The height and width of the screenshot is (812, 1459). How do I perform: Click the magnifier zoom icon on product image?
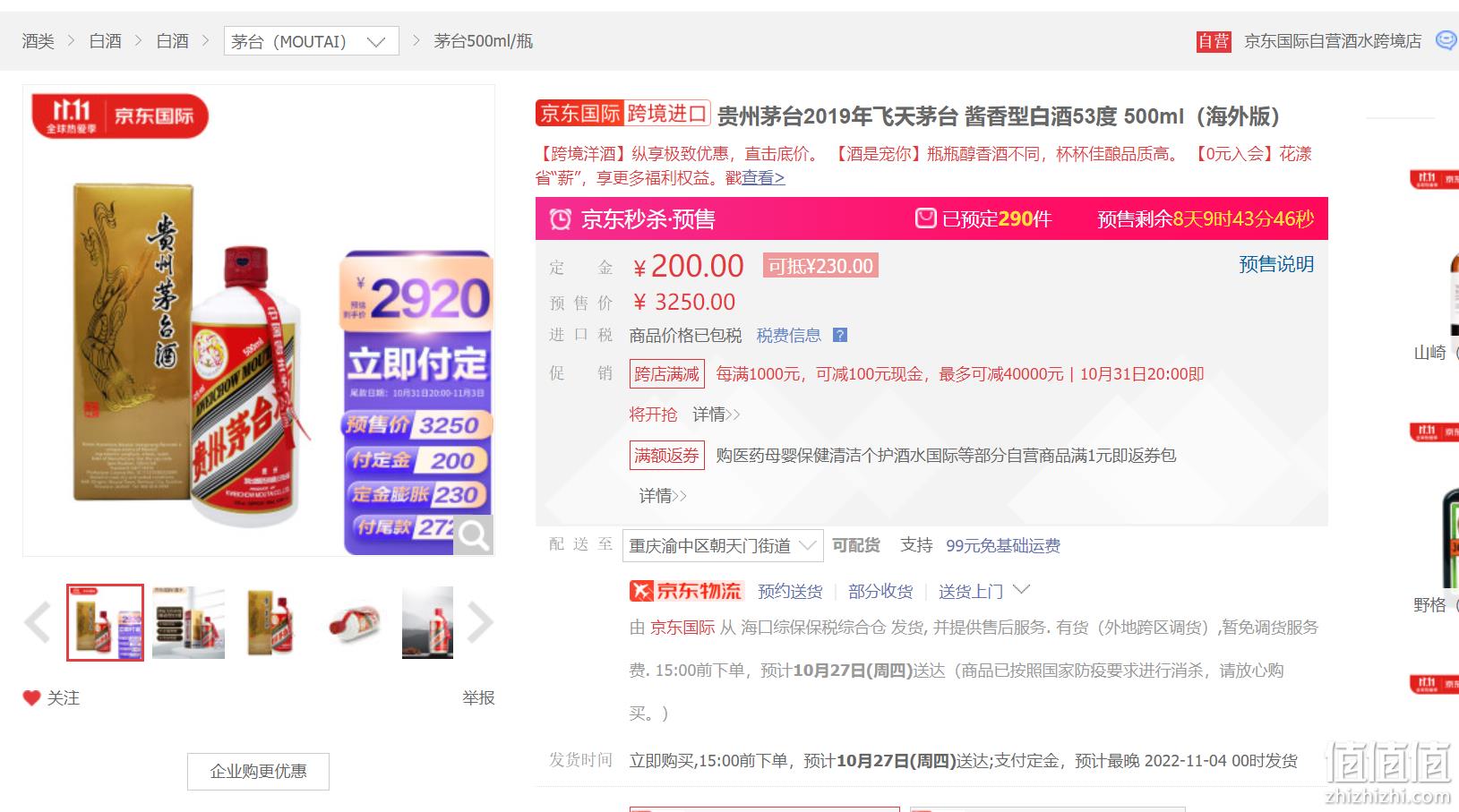(473, 535)
